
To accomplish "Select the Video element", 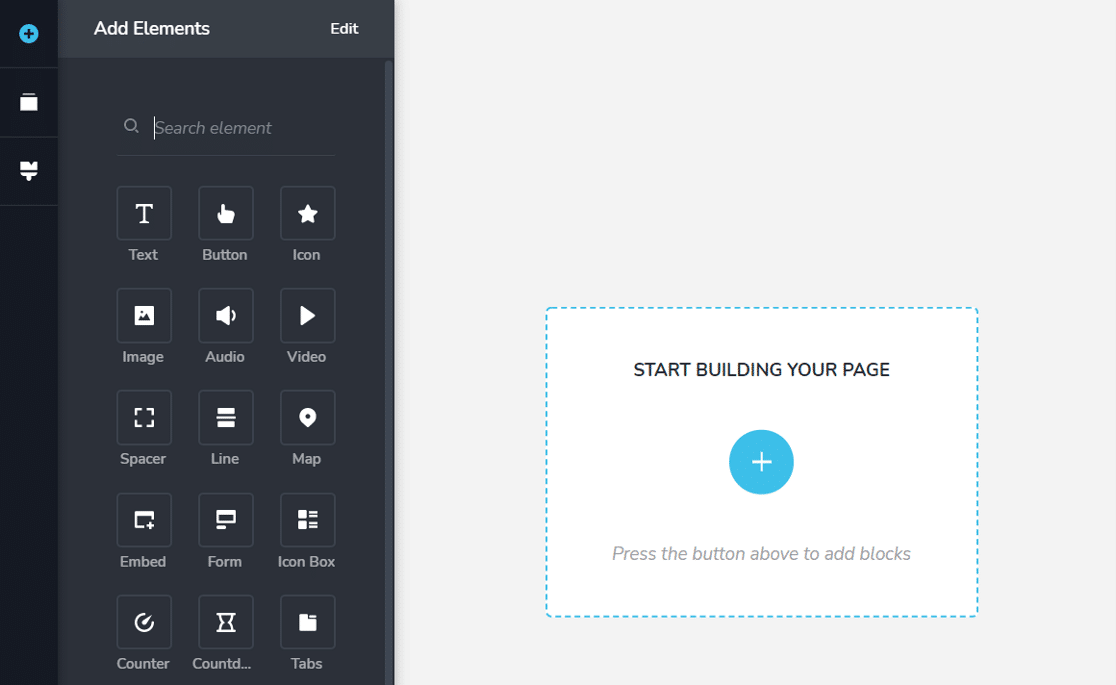I will [x=306, y=315].
